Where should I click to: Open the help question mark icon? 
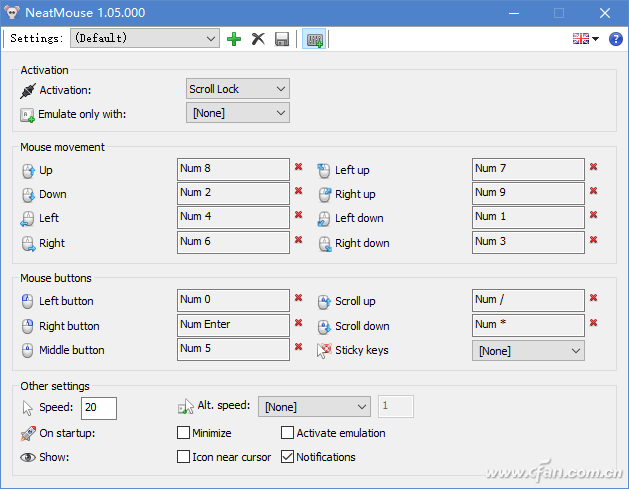click(615, 39)
